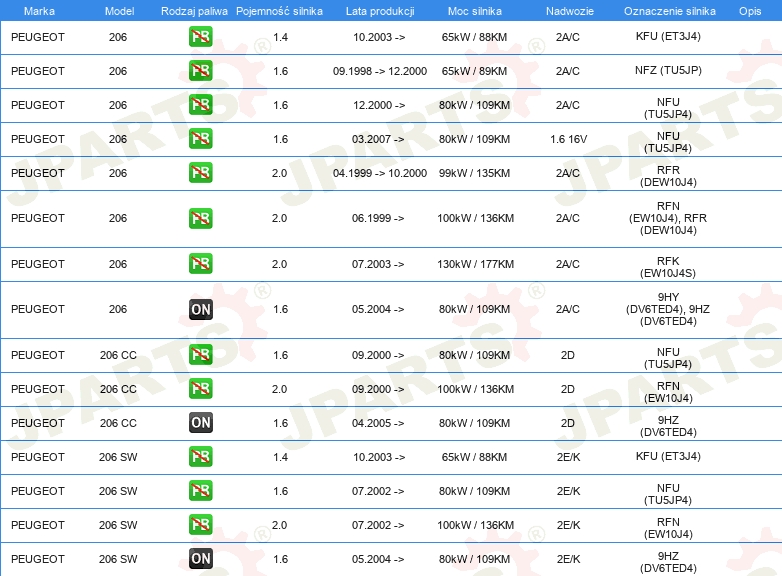Click the 9HY (DV6TED4), 9HZ (DV6TED4) engine cell

[x=668, y=309]
